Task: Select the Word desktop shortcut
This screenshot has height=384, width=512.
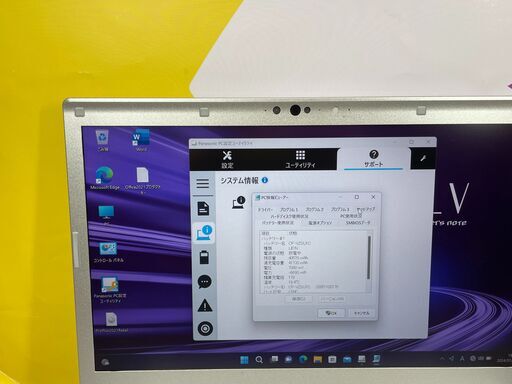Action: (141, 140)
